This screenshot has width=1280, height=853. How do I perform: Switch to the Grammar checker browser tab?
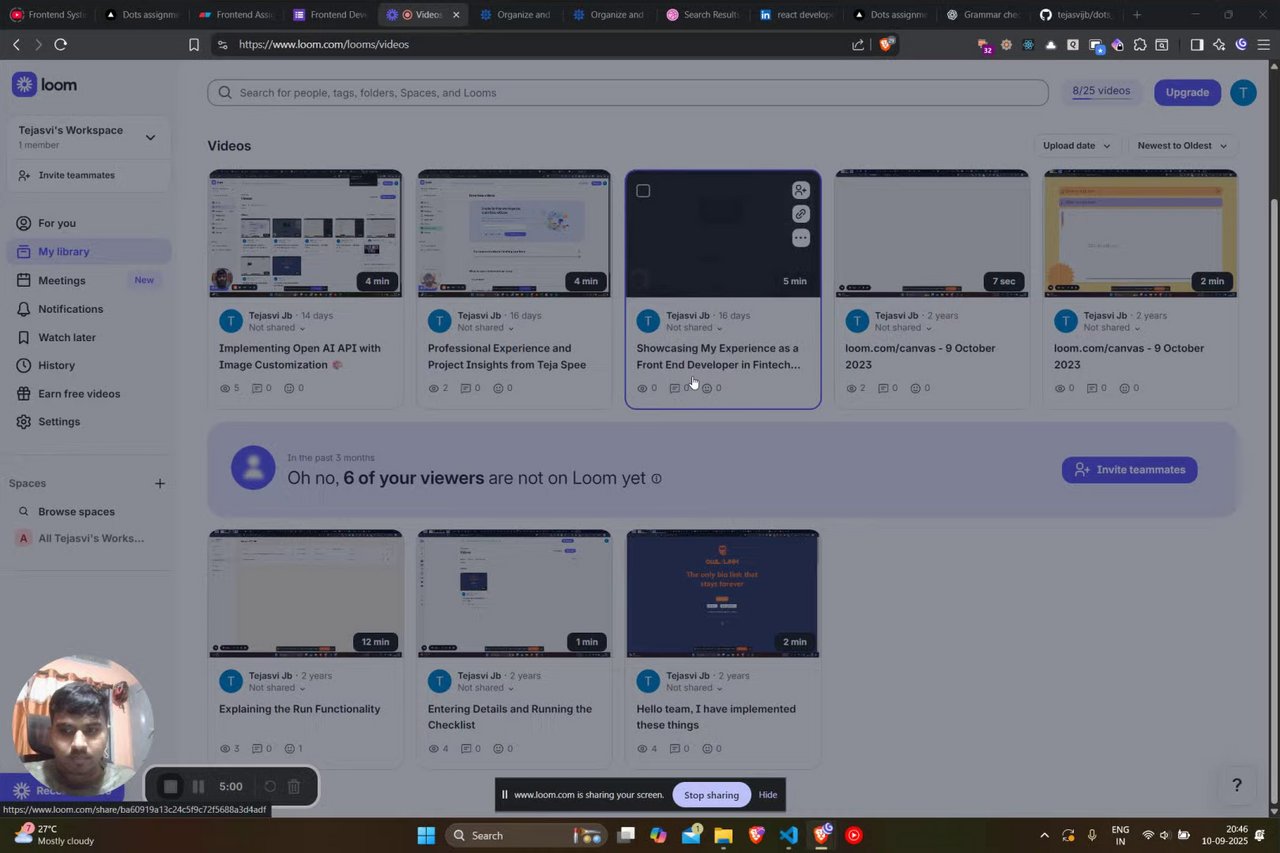click(x=982, y=15)
